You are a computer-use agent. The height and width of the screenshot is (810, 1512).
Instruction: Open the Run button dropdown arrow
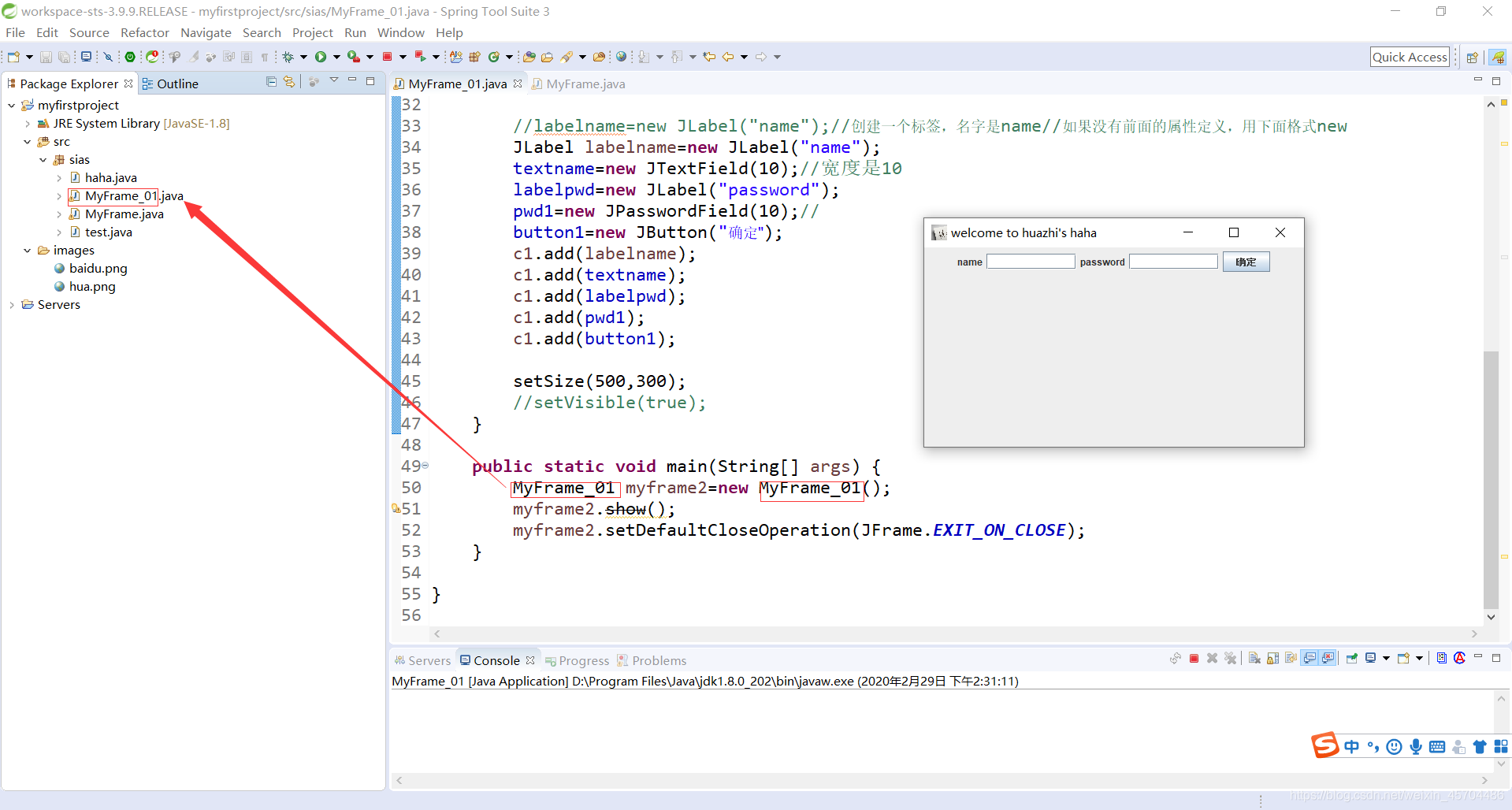pyautogui.click(x=336, y=57)
